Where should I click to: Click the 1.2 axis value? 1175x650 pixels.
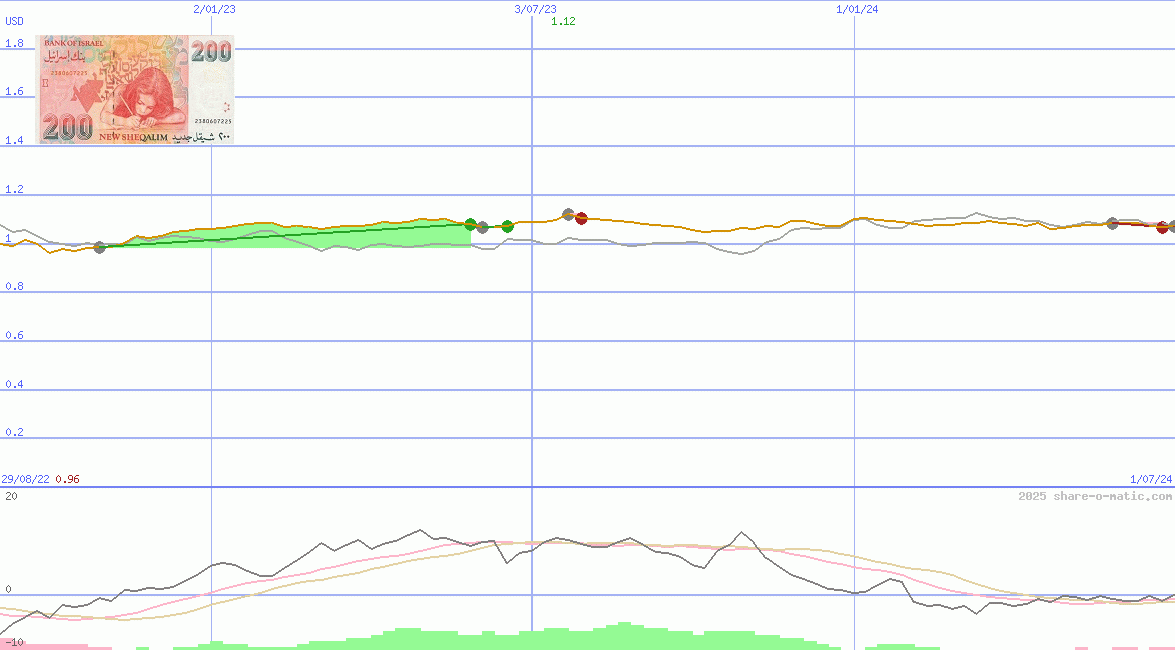(x=14, y=189)
